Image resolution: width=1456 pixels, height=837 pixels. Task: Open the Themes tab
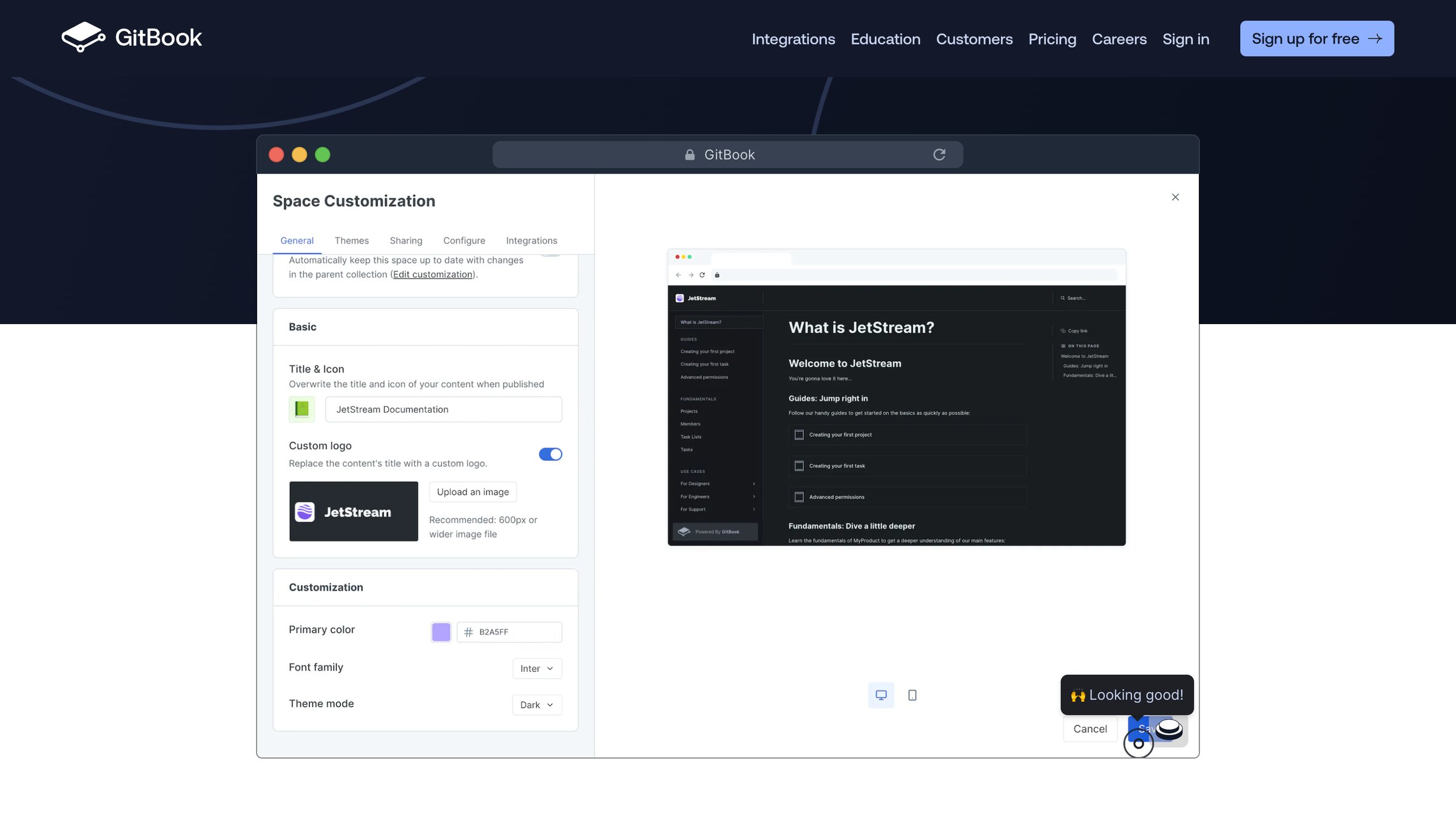pos(351,240)
